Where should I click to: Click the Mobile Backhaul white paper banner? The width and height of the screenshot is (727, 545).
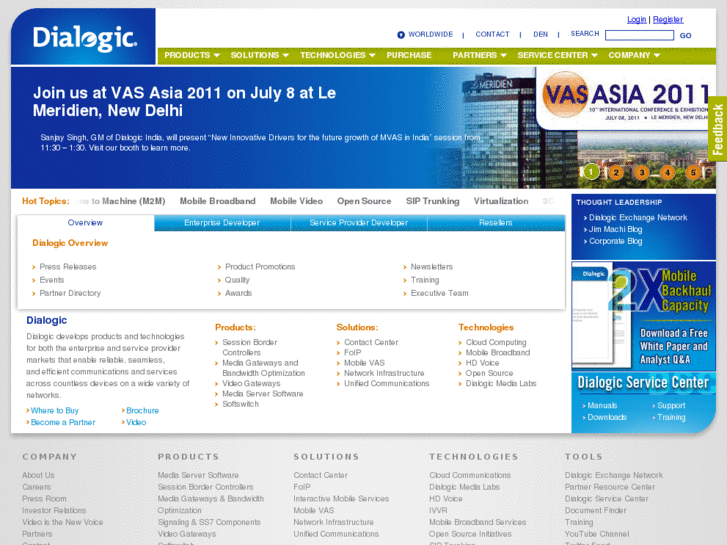pos(644,316)
